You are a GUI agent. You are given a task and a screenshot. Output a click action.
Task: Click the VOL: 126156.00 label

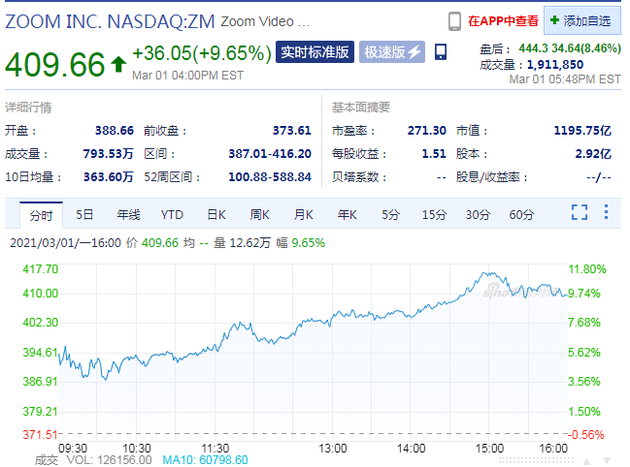click(109, 460)
